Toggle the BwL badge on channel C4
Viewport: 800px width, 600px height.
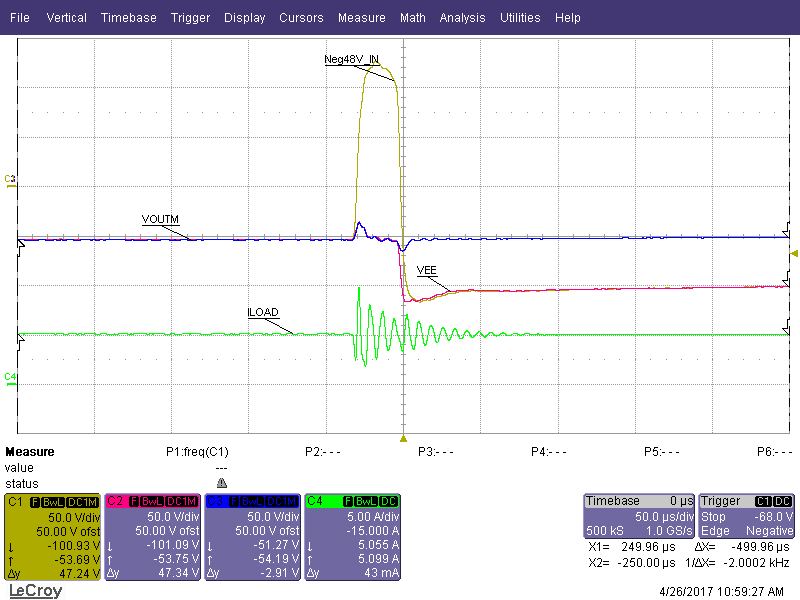pyautogui.click(x=368, y=500)
